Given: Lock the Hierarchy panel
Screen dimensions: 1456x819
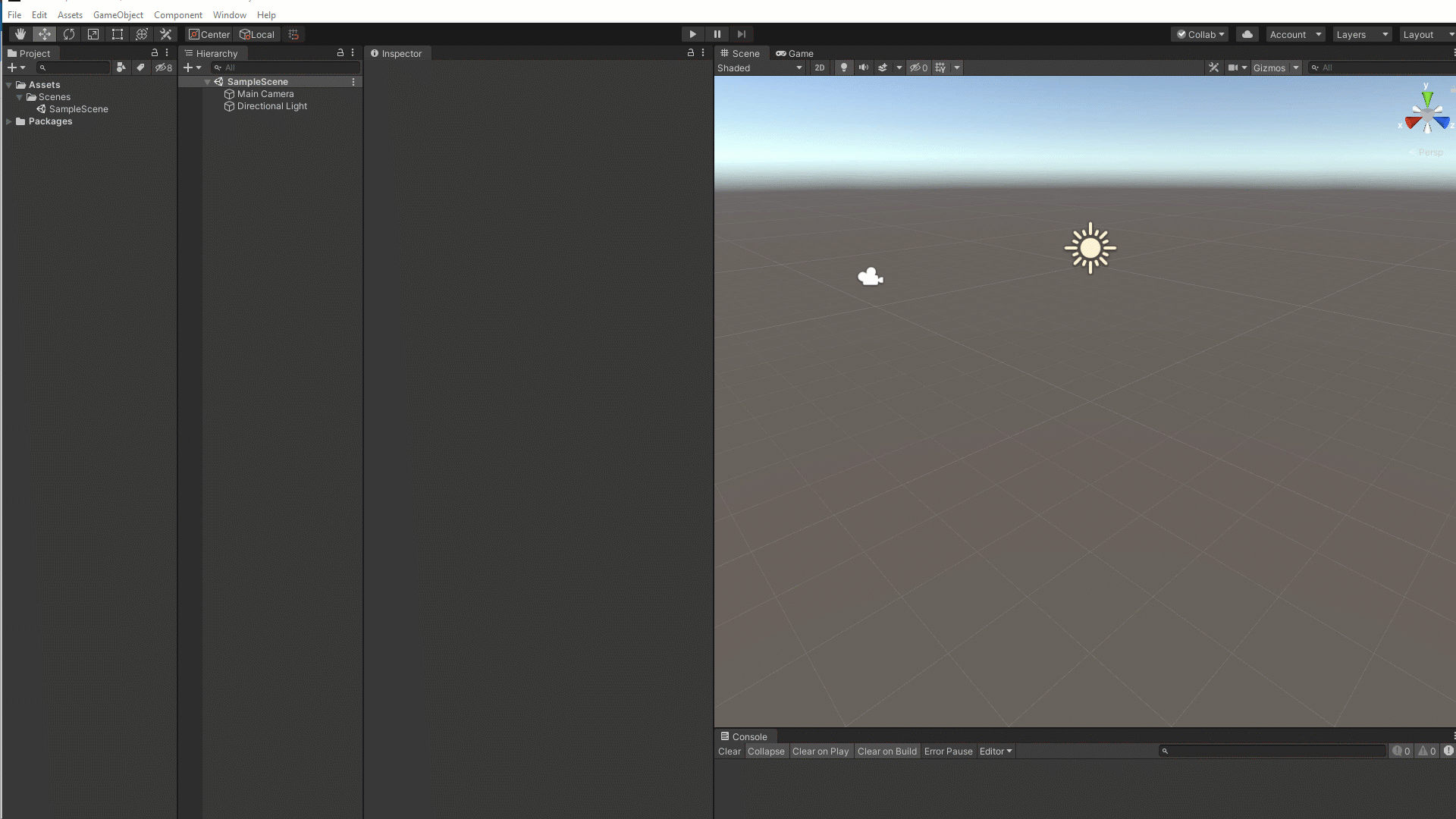Looking at the screenshot, I should pos(340,52).
